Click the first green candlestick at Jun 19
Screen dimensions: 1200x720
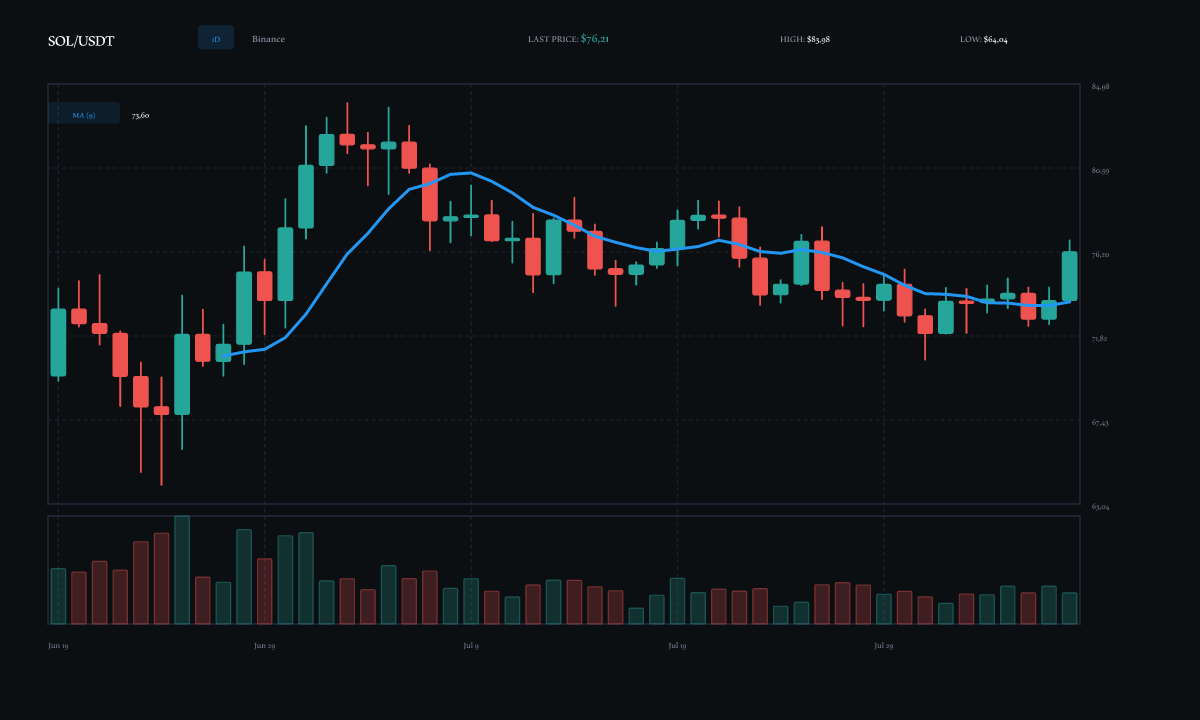coord(58,342)
